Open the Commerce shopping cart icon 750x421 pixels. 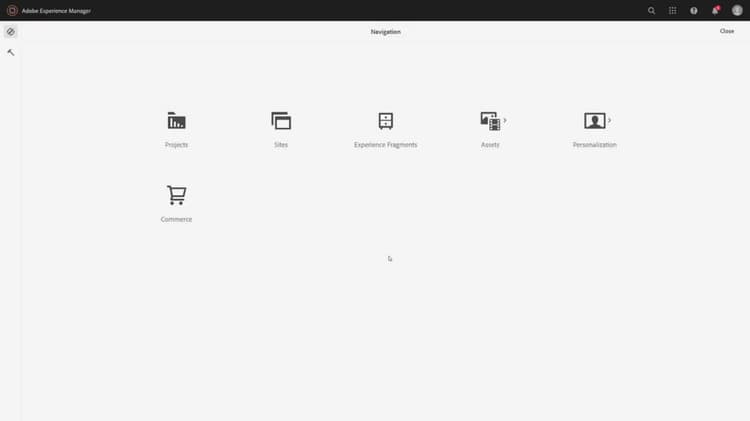176,195
